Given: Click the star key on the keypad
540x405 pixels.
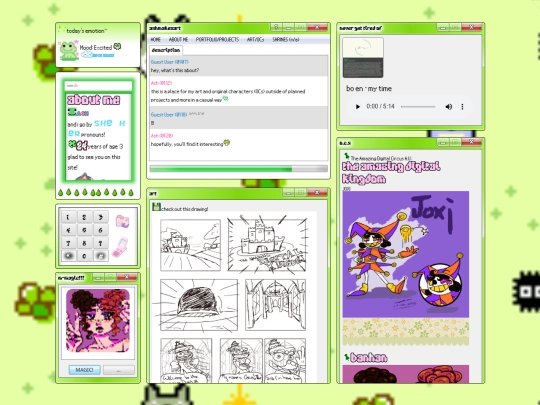Looking at the screenshot, I should pyautogui.click(x=68, y=256).
